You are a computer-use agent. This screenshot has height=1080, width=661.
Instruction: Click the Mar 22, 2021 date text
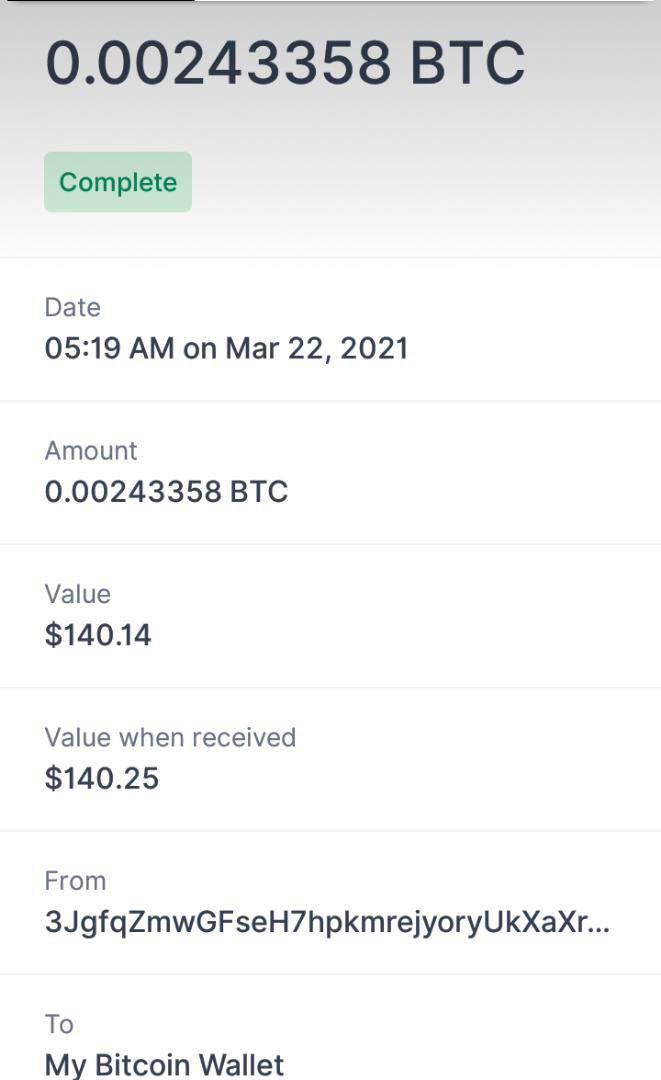[x=317, y=348]
